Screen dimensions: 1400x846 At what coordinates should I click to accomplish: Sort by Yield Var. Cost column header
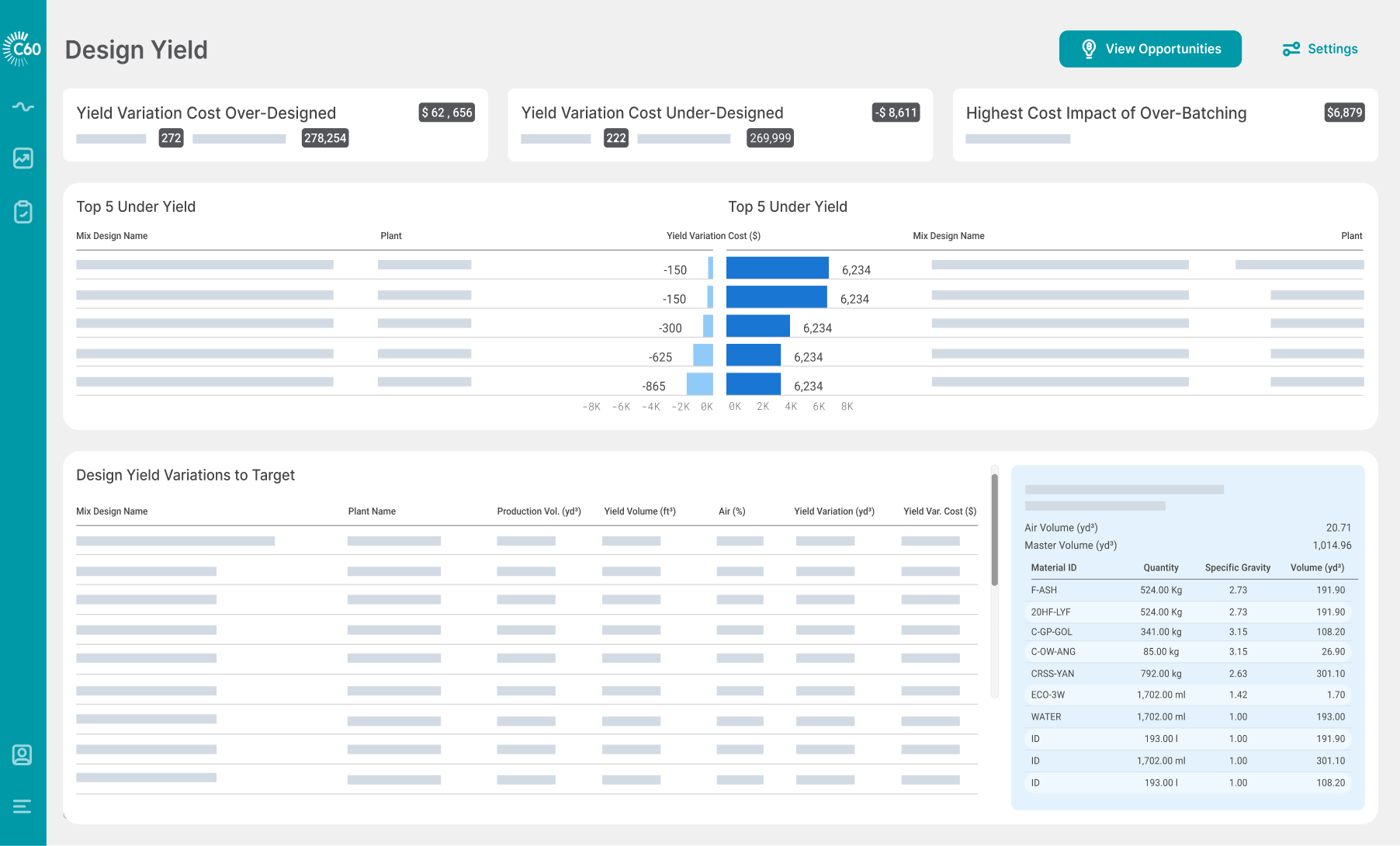pyautogui.click(x=939, y=511)
